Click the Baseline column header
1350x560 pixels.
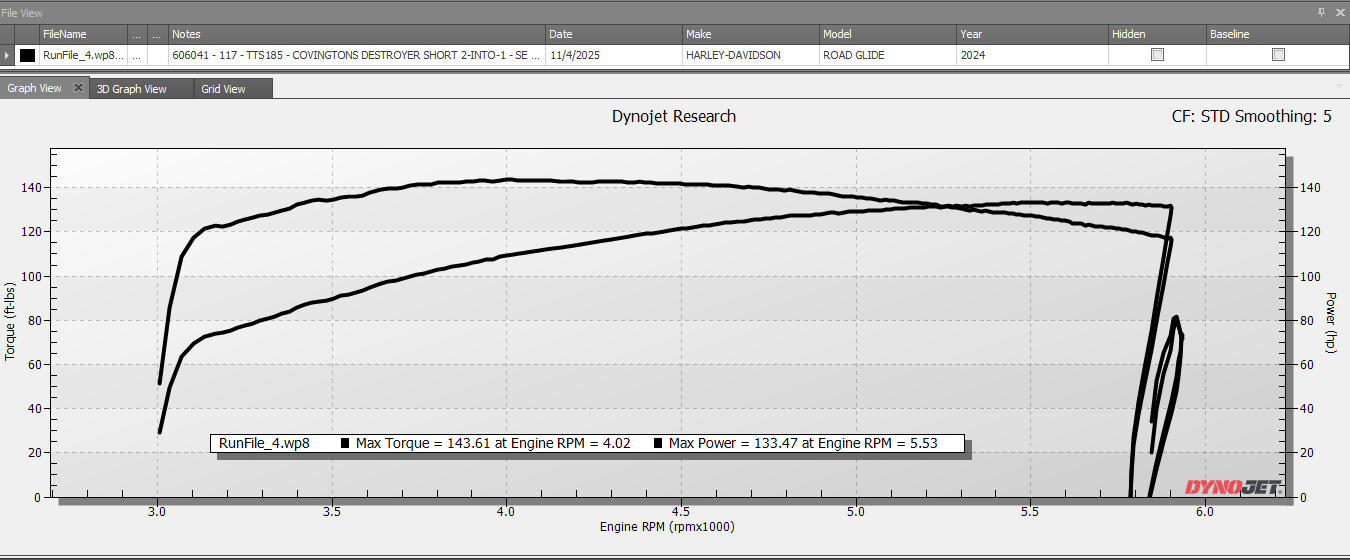pos(1278,34)
